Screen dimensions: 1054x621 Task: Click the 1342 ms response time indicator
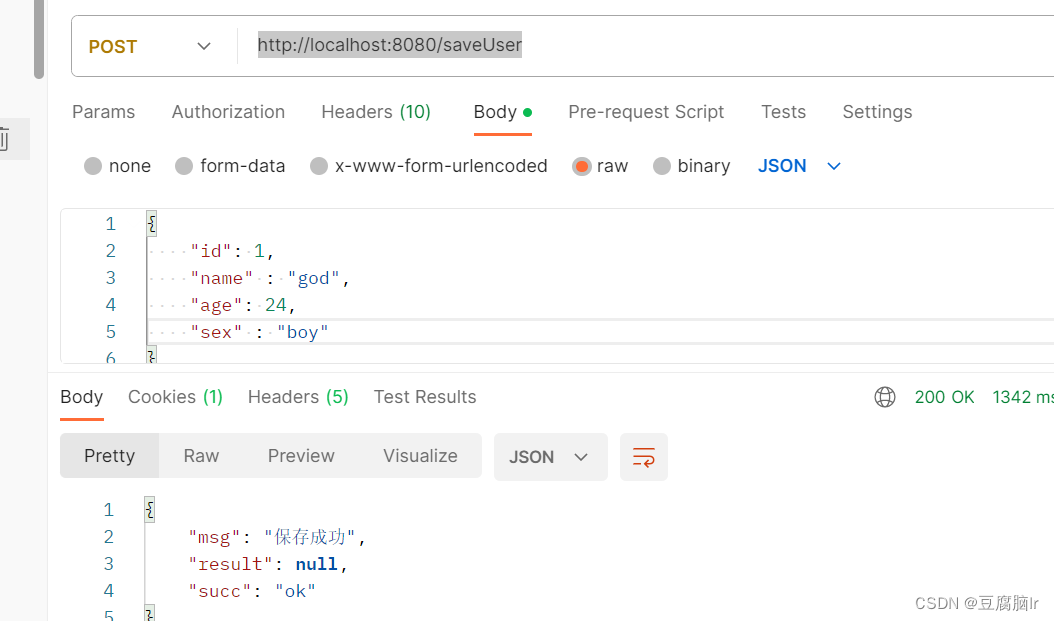pos(1021,397)
